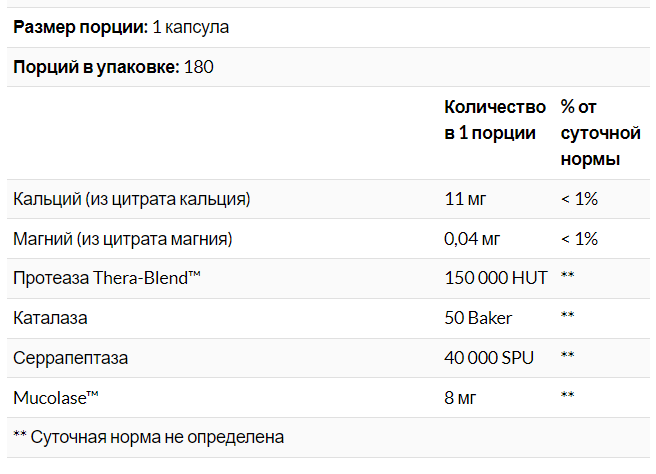The image size is (656, 474).
Task: Select the 'Каталаза' ingredient name
Action: (50, 318)
